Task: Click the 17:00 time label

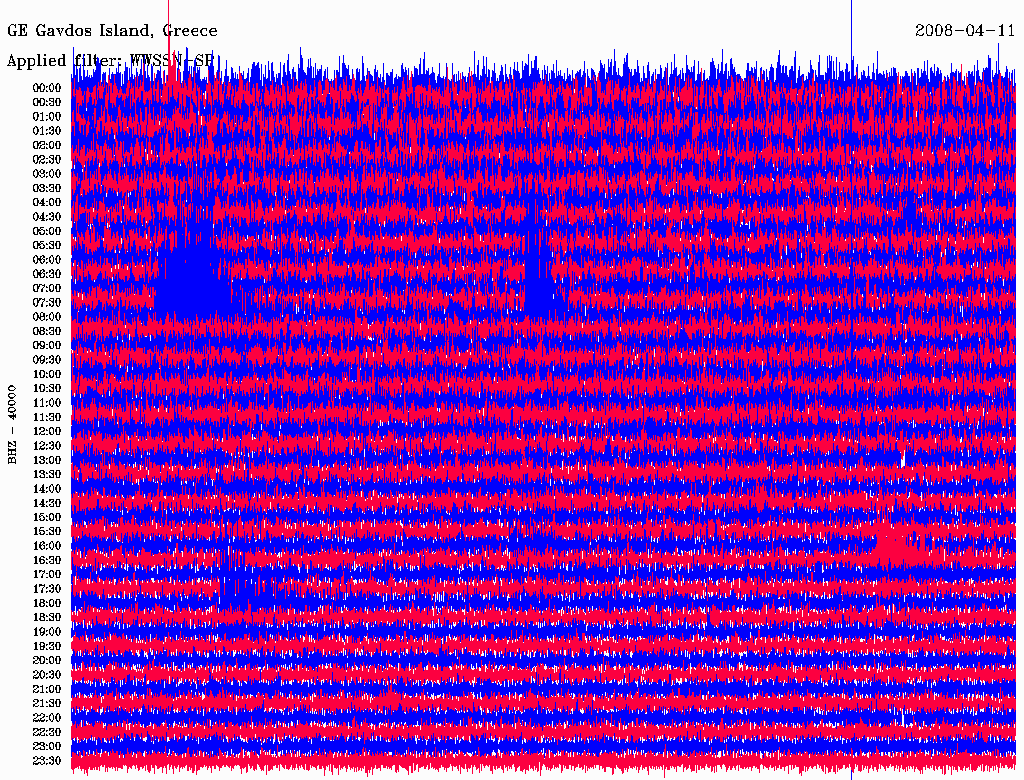Action: click(x=47, y=575)
